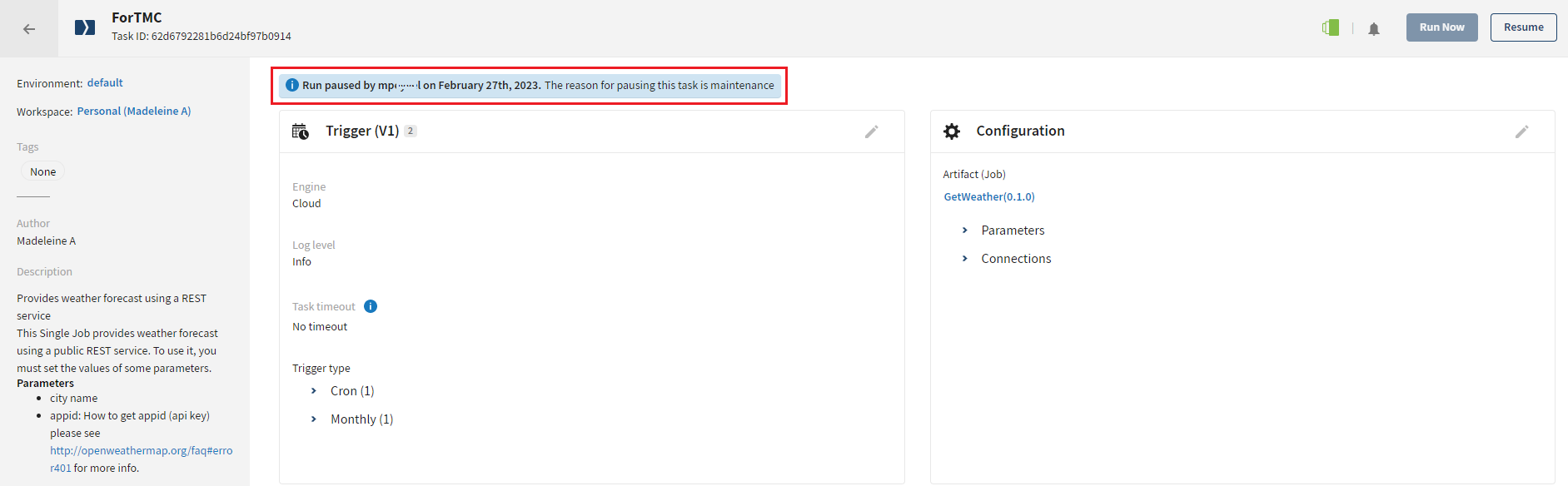Click the green panel icon in header
Screen dimensions: 1568x486
[x=1331, y=27]
